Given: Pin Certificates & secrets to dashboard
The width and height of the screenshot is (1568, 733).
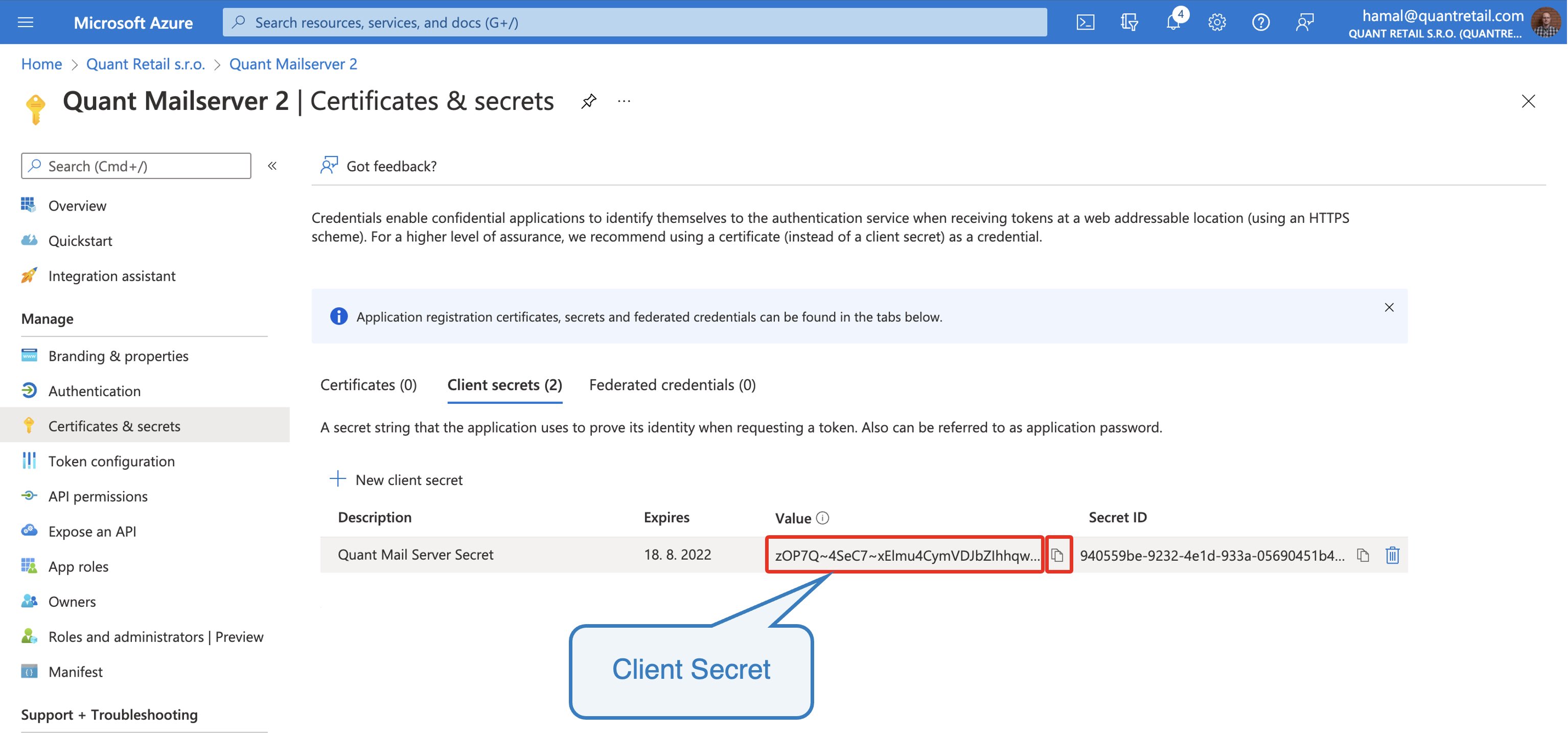Looking at the screenshot, I should click(x=589, y=101).
